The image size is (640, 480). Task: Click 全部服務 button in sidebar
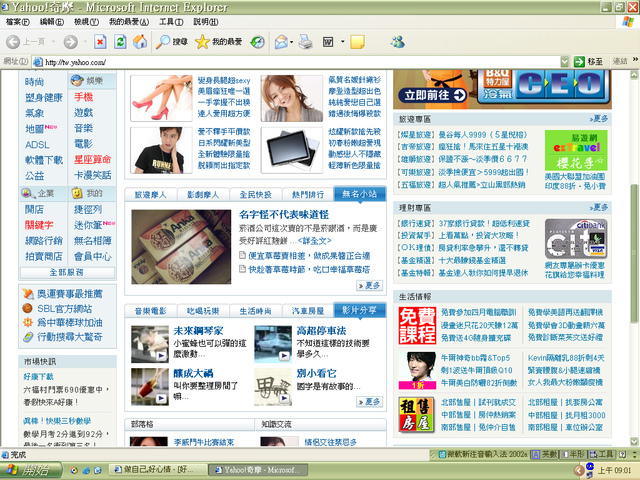click(x=67, y=272)
